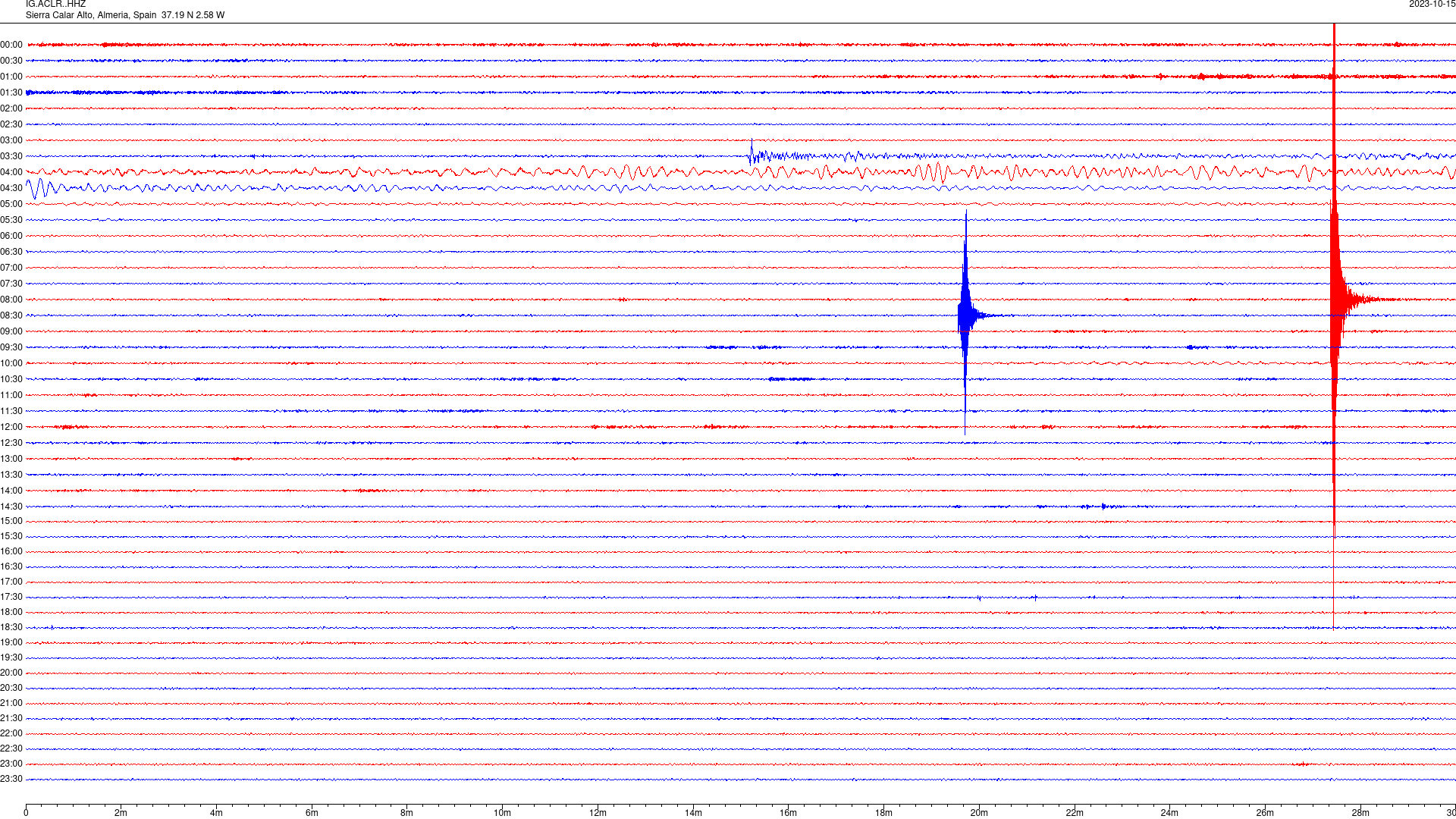Click the 19:00 row label
Screen dimensions: 1456x819
pyautogui.click(x=11, y=642)
